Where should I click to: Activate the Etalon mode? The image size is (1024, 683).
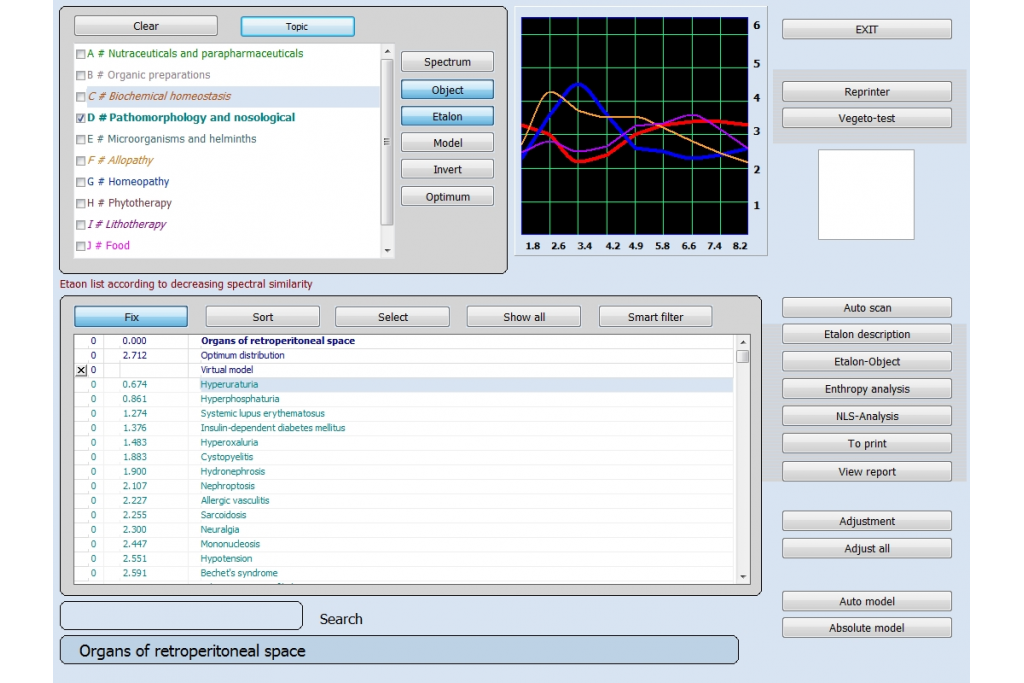coord(447,115)
